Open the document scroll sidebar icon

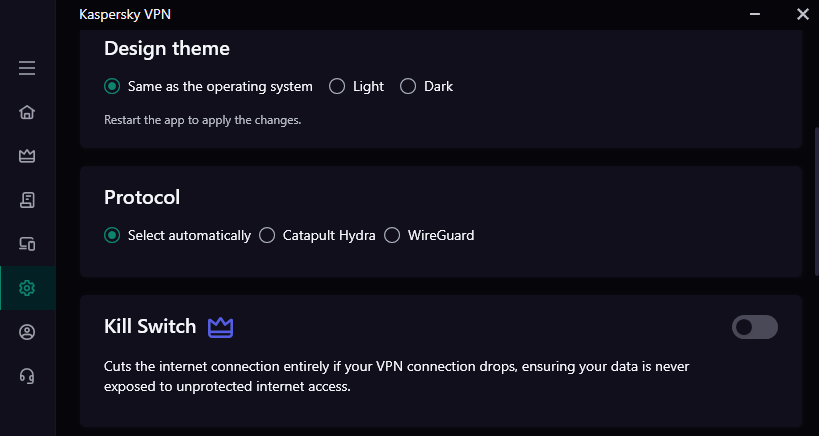[27, 200]
